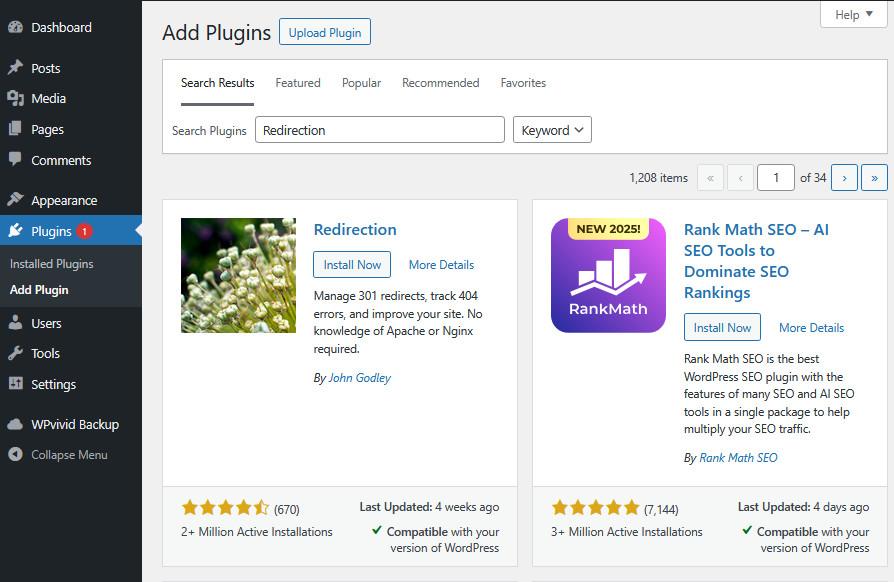Click the "1,208 items" count text

[x=659, y=178]
